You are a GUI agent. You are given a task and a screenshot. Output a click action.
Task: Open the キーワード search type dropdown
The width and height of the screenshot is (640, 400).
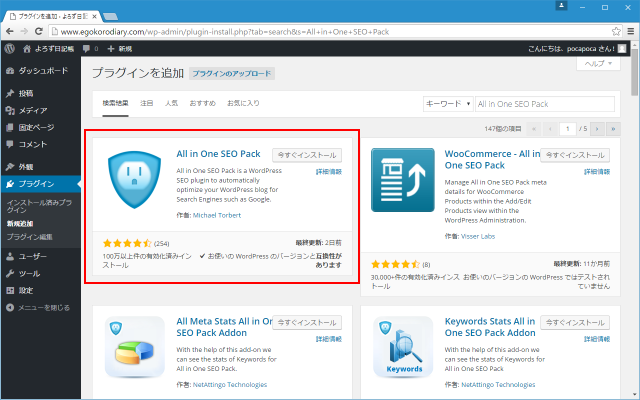click(448, 103)
